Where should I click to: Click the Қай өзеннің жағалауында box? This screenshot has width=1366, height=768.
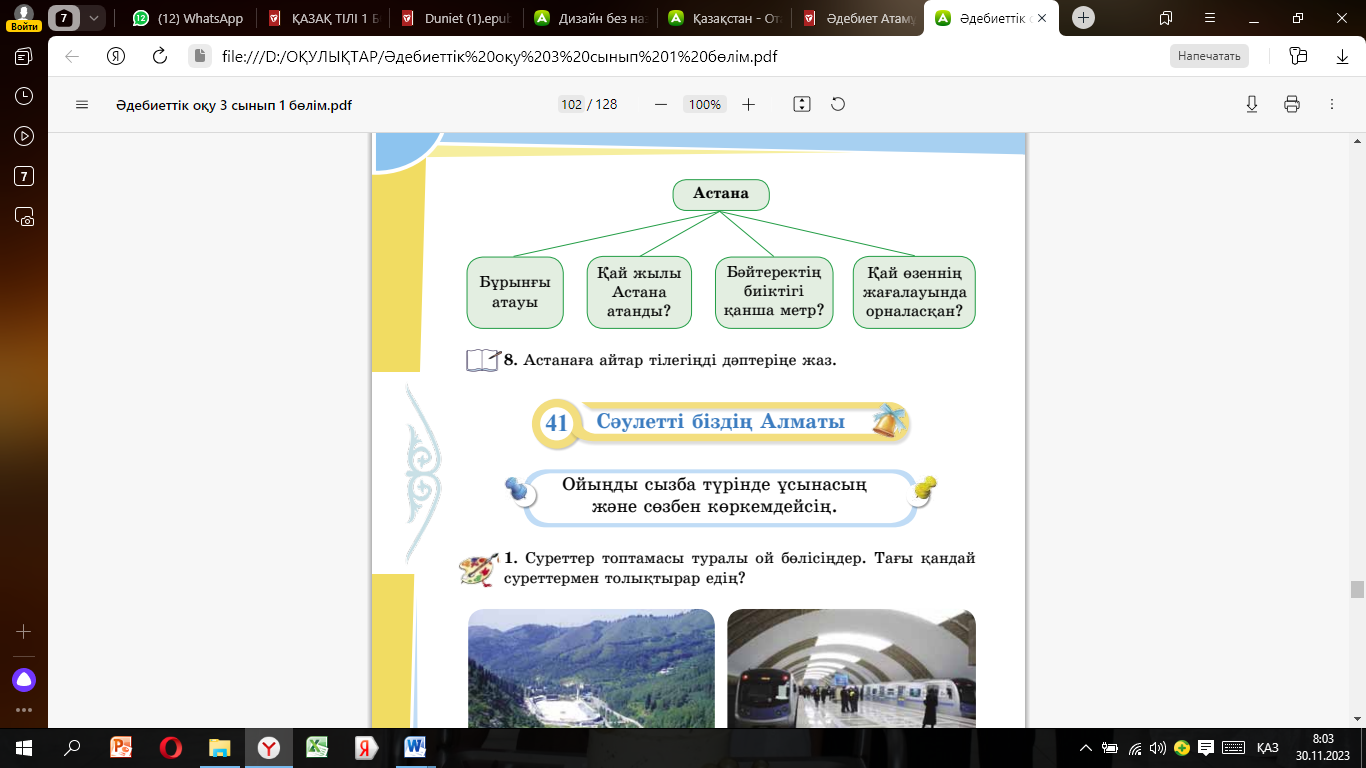coord(914,293)
